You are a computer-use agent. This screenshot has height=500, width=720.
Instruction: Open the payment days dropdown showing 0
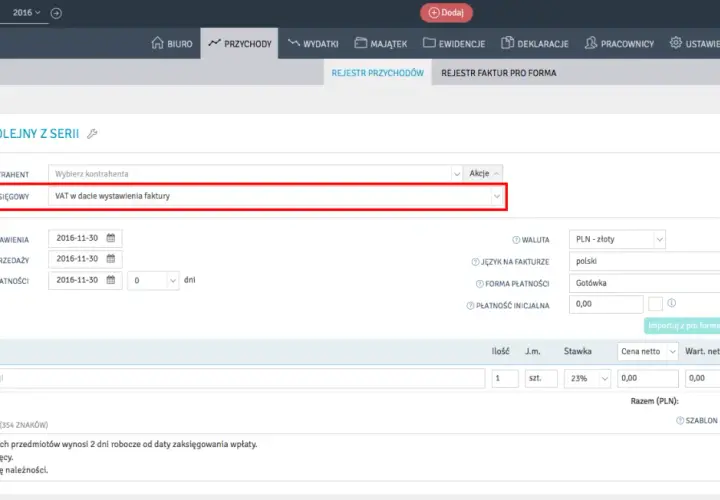point(153,281)
